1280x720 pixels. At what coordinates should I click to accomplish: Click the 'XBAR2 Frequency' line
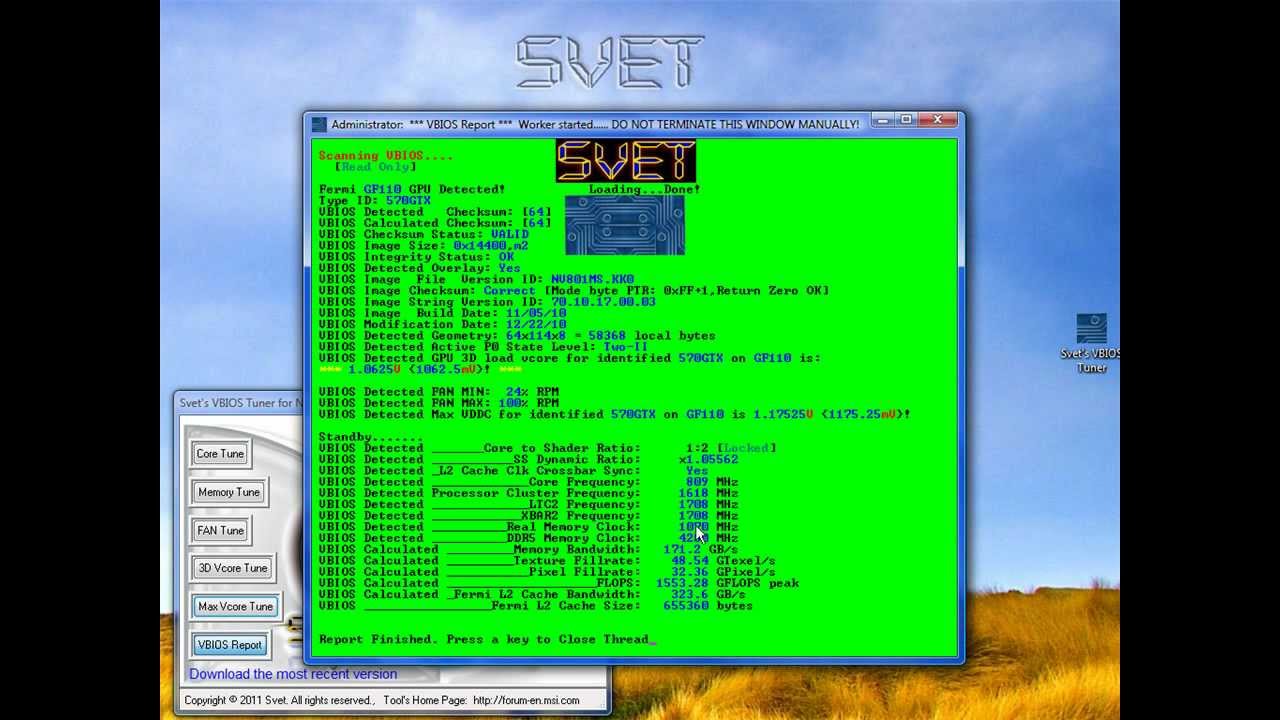[x=529, y=515]
